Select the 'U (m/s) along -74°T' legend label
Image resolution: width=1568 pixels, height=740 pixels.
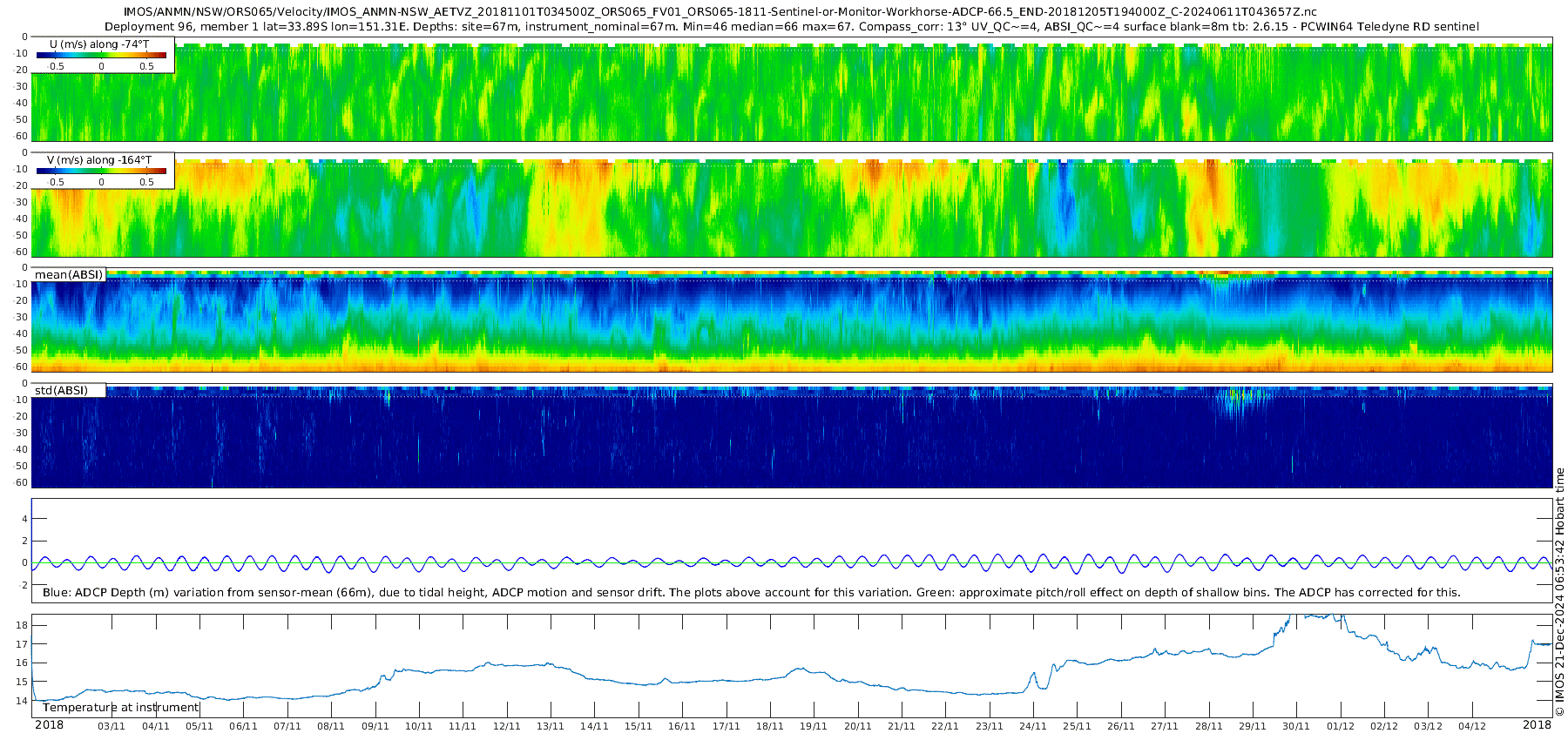click(x=98, y=44)
